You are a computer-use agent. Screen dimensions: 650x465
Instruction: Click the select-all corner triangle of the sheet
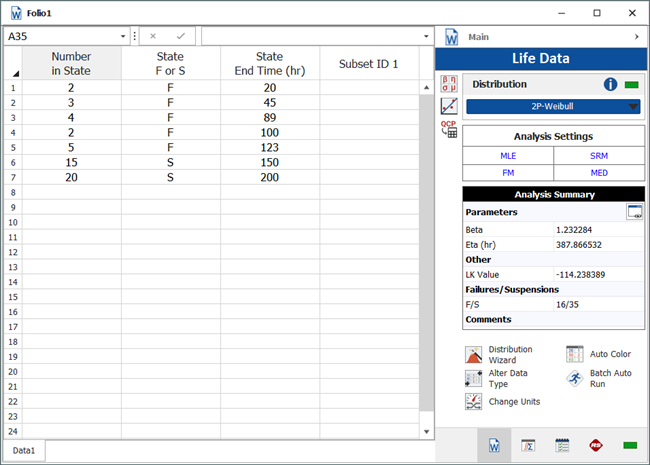(15, 74)
